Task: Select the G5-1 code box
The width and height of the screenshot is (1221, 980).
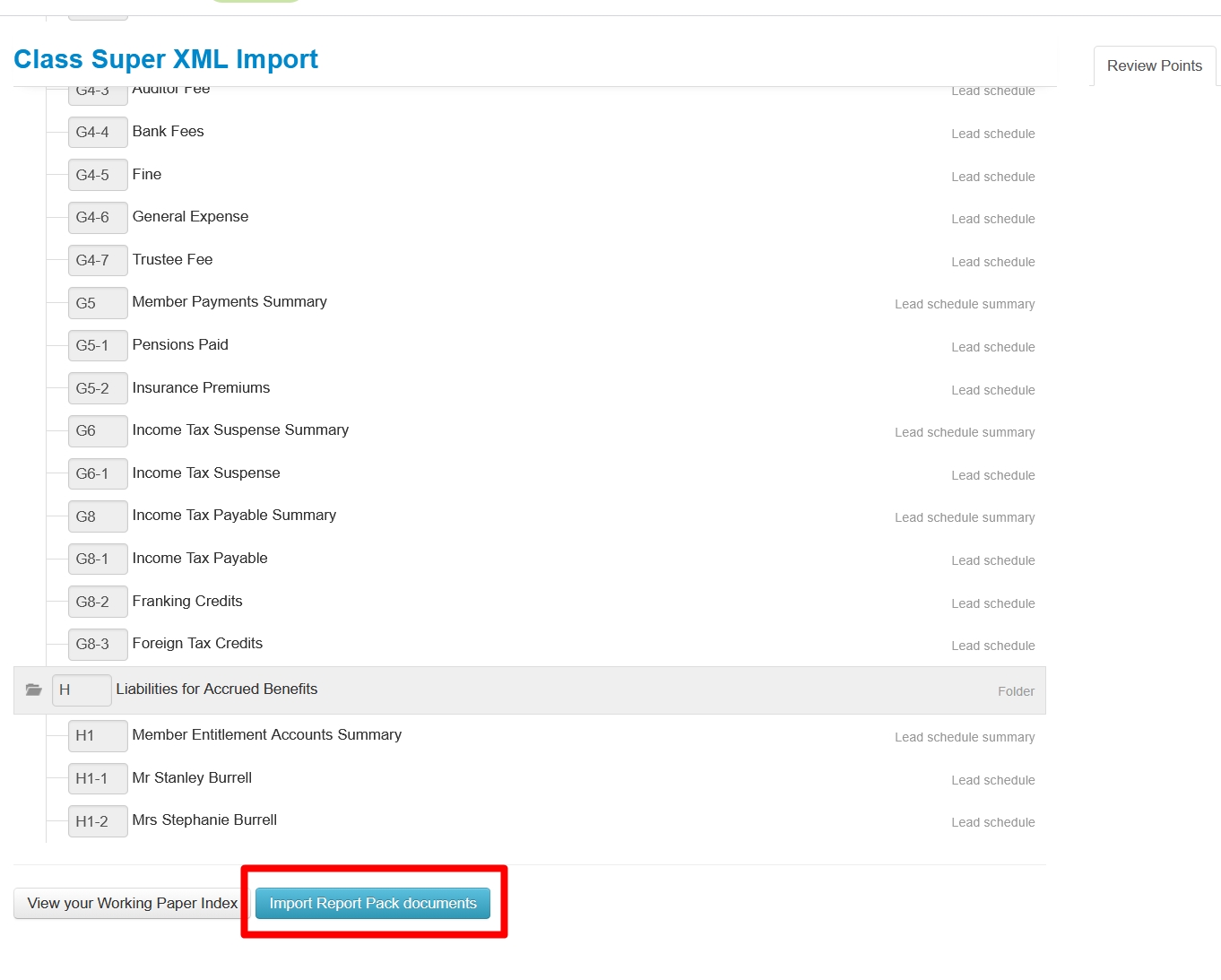Action: 98,345
